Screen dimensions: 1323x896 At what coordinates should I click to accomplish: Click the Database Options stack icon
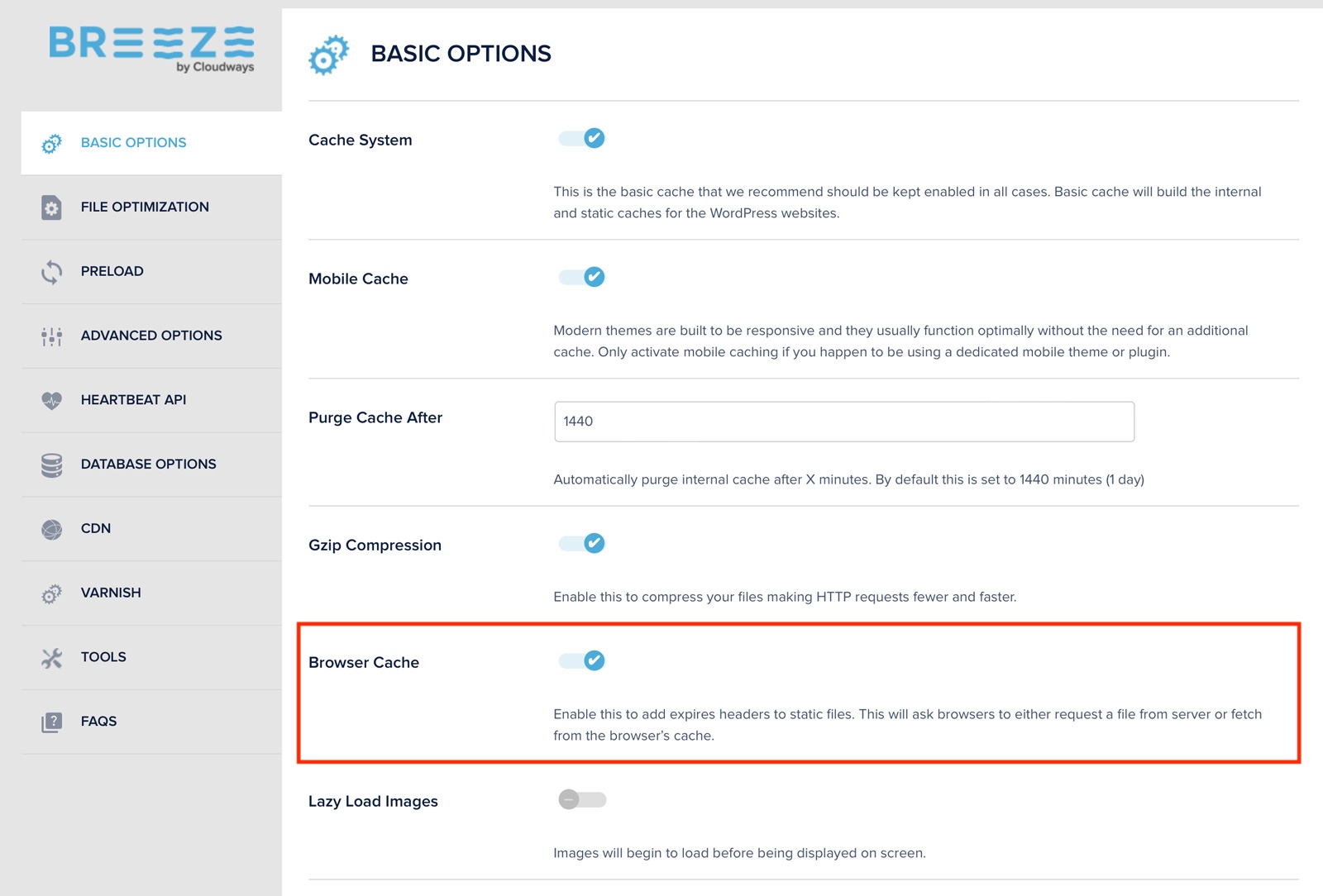tap(51, 465)
